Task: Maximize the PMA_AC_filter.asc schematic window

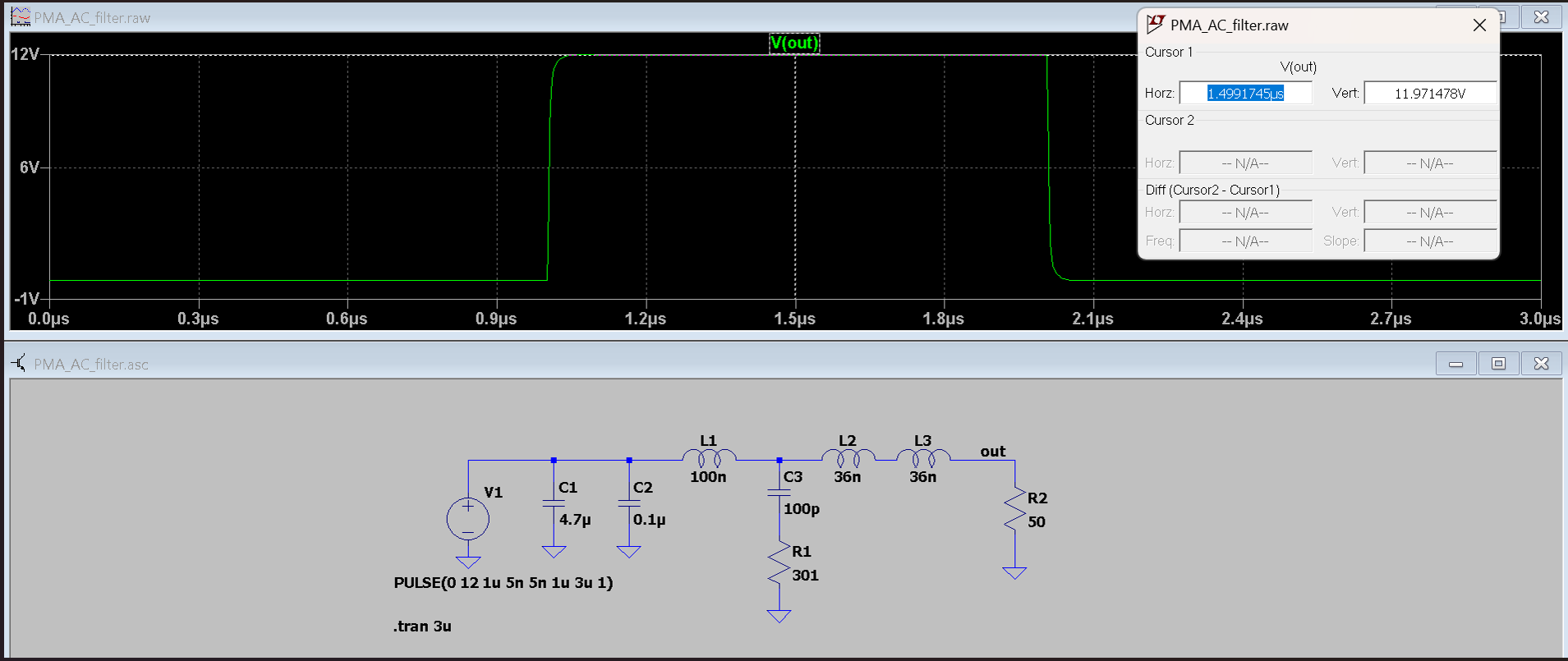Action: point(1498,363)
